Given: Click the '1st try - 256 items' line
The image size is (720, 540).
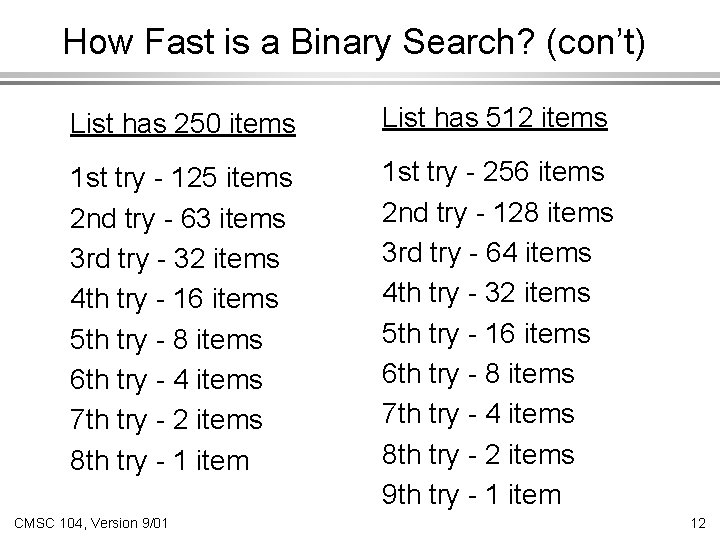Looking at the screenshot, I should [x=493, y=172].
